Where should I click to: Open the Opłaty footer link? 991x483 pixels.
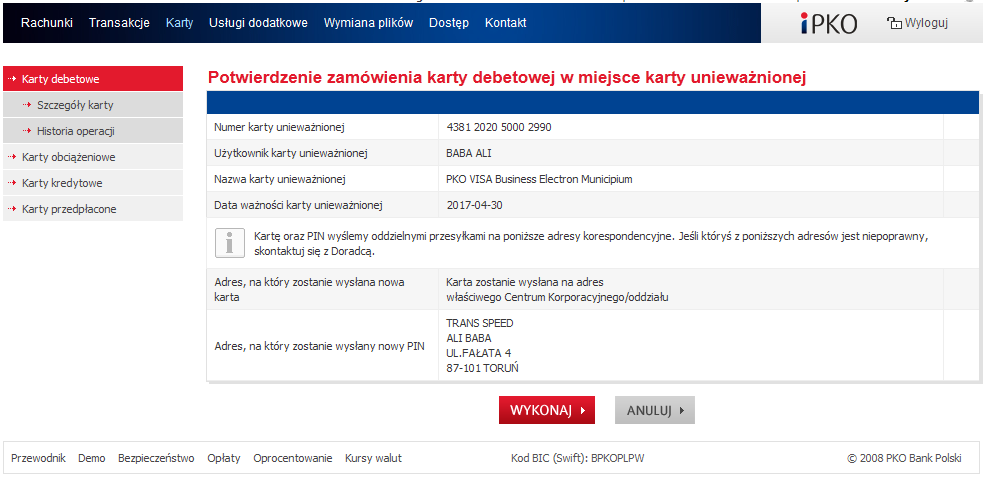pyautogui.click(x=224, y=458)
